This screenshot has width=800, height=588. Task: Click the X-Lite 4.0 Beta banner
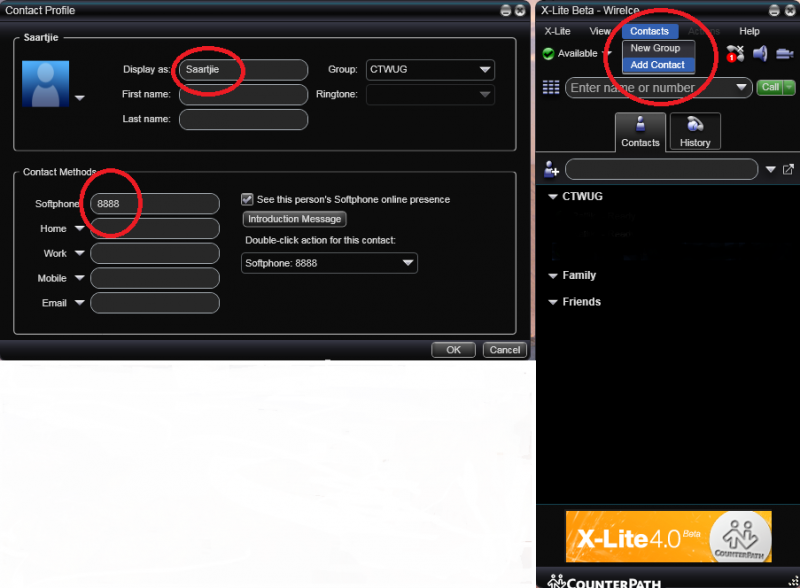pos(668,537)
